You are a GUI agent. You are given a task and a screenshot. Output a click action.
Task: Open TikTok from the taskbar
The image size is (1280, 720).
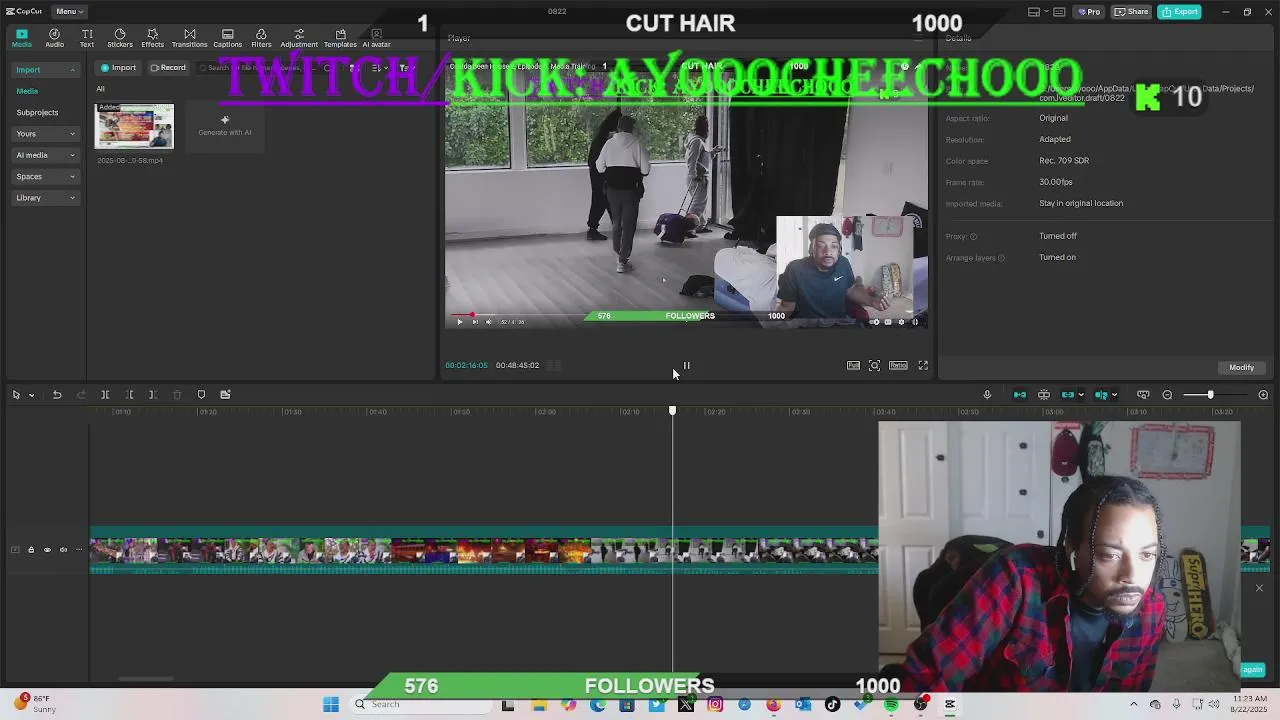click(832, 705)
